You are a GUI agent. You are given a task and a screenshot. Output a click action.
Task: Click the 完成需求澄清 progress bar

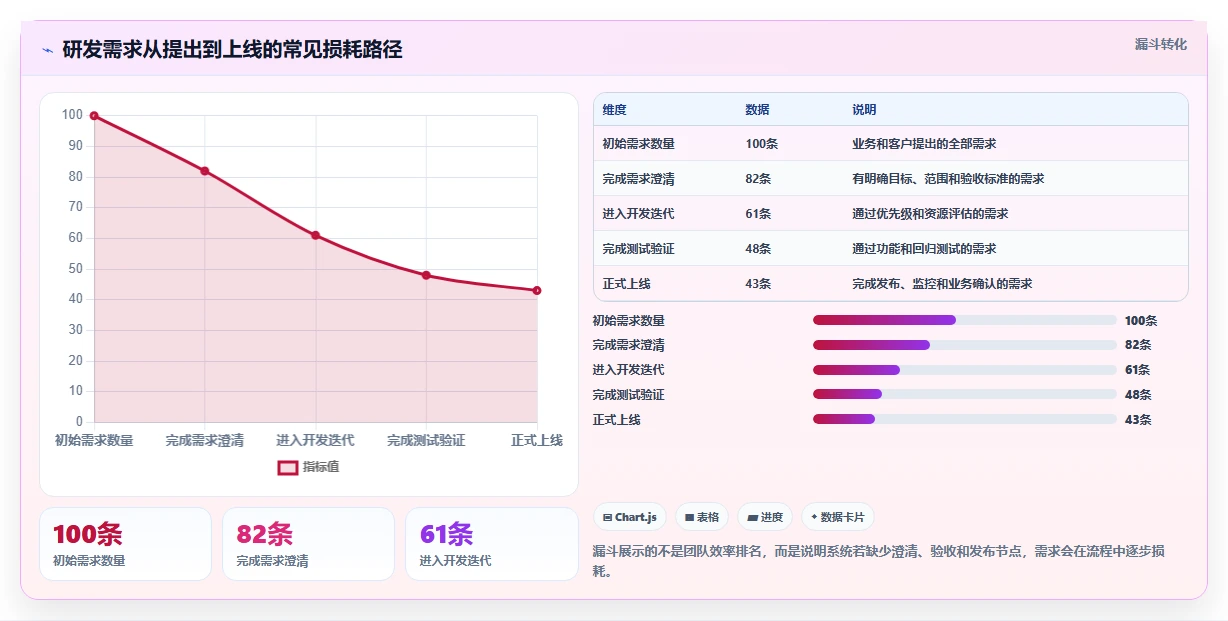pos(965,345)
